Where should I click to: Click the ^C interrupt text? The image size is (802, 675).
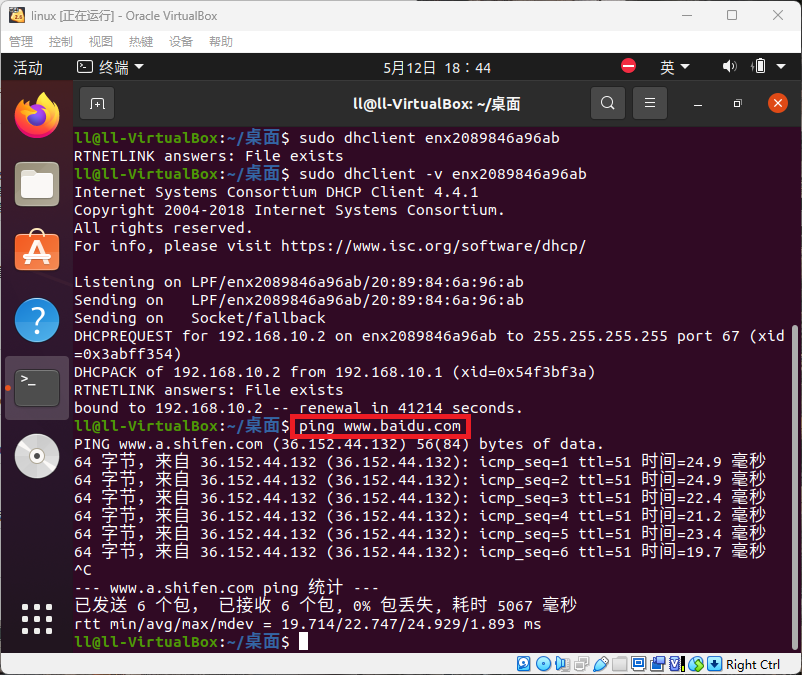(83, 570)
